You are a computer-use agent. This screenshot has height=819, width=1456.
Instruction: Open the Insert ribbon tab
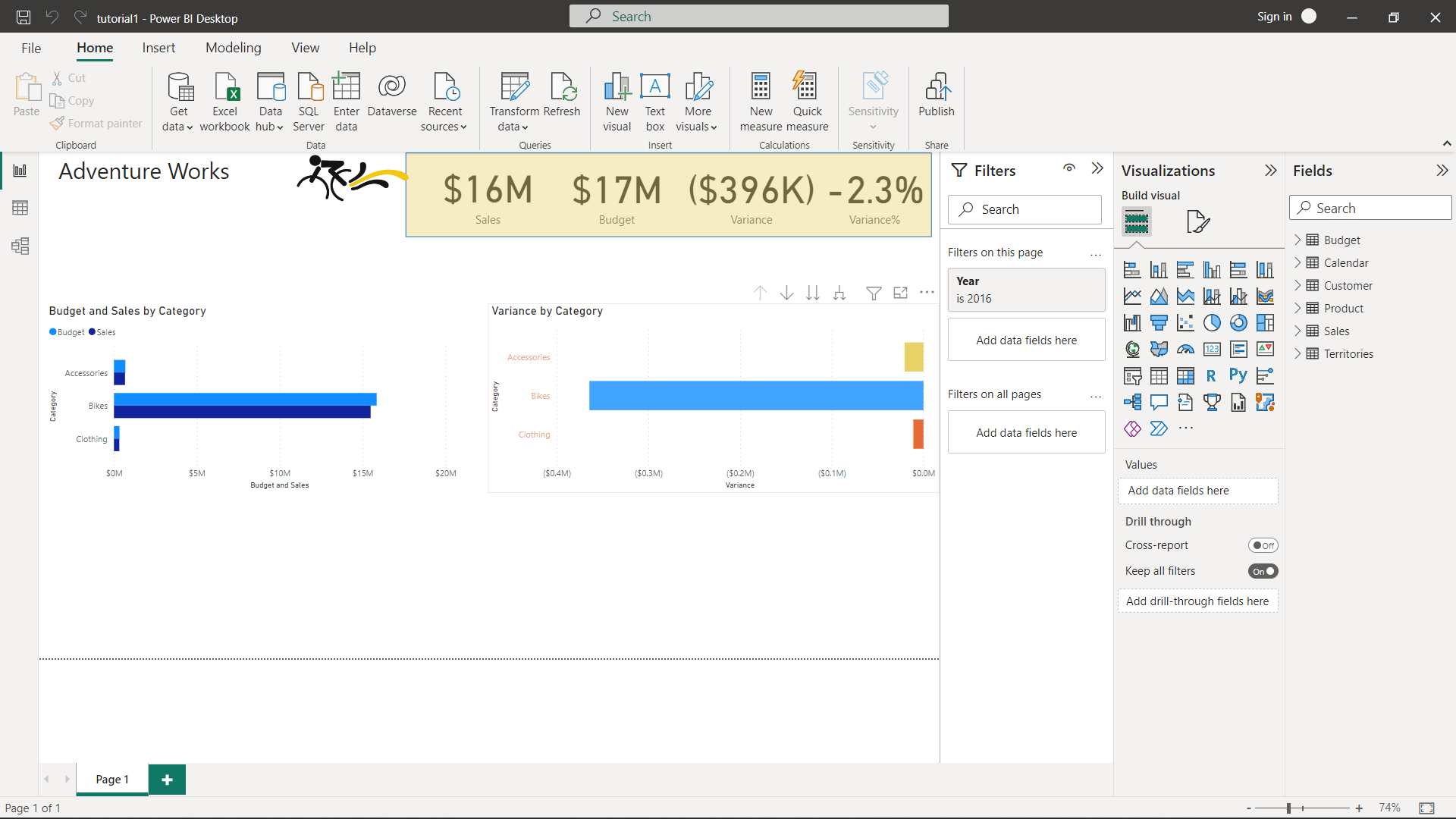click(x=158, y=47)
